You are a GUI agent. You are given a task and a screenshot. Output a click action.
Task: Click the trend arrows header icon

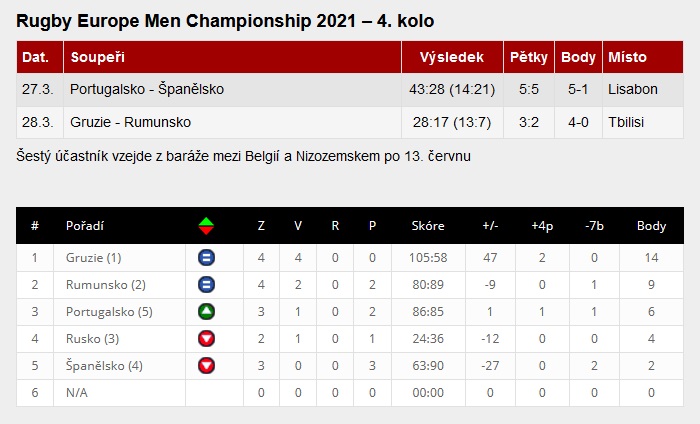[x=207, y=225]
